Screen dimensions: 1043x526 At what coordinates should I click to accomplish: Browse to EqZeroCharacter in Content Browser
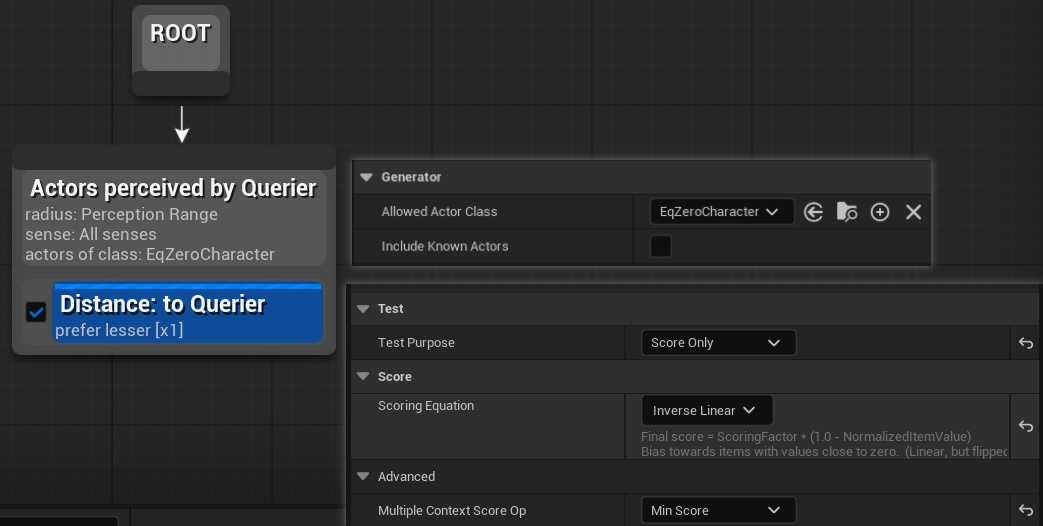point(847,212)
